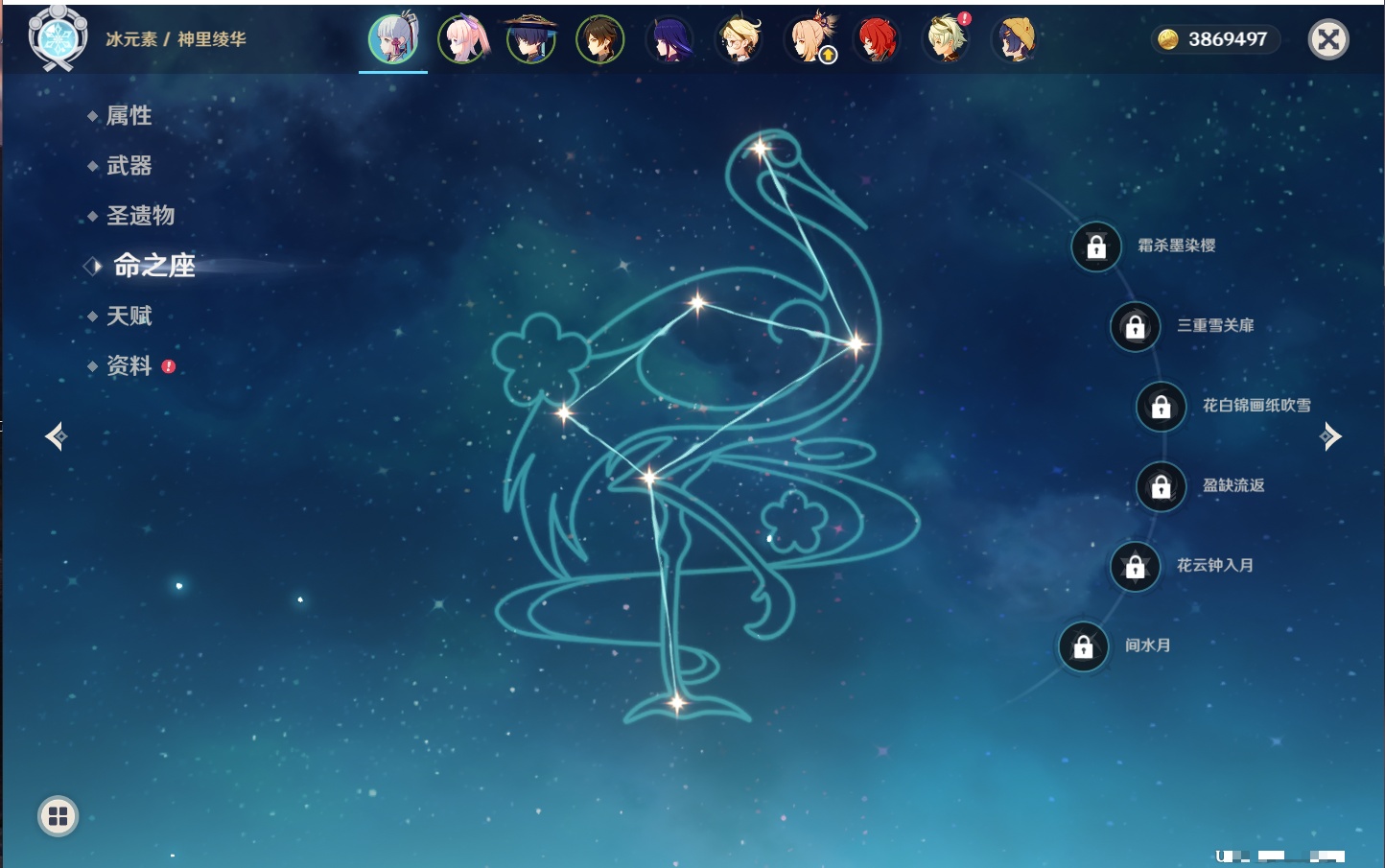The height and width of the screenshot is (868, 1385).
Task: Select the purple-haired Raiden Shogun portrait
Action: coord(669,39)
